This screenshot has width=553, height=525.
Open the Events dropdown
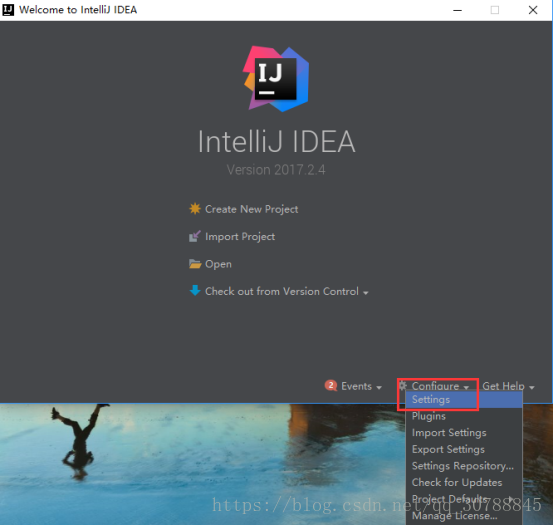[361, 386]
